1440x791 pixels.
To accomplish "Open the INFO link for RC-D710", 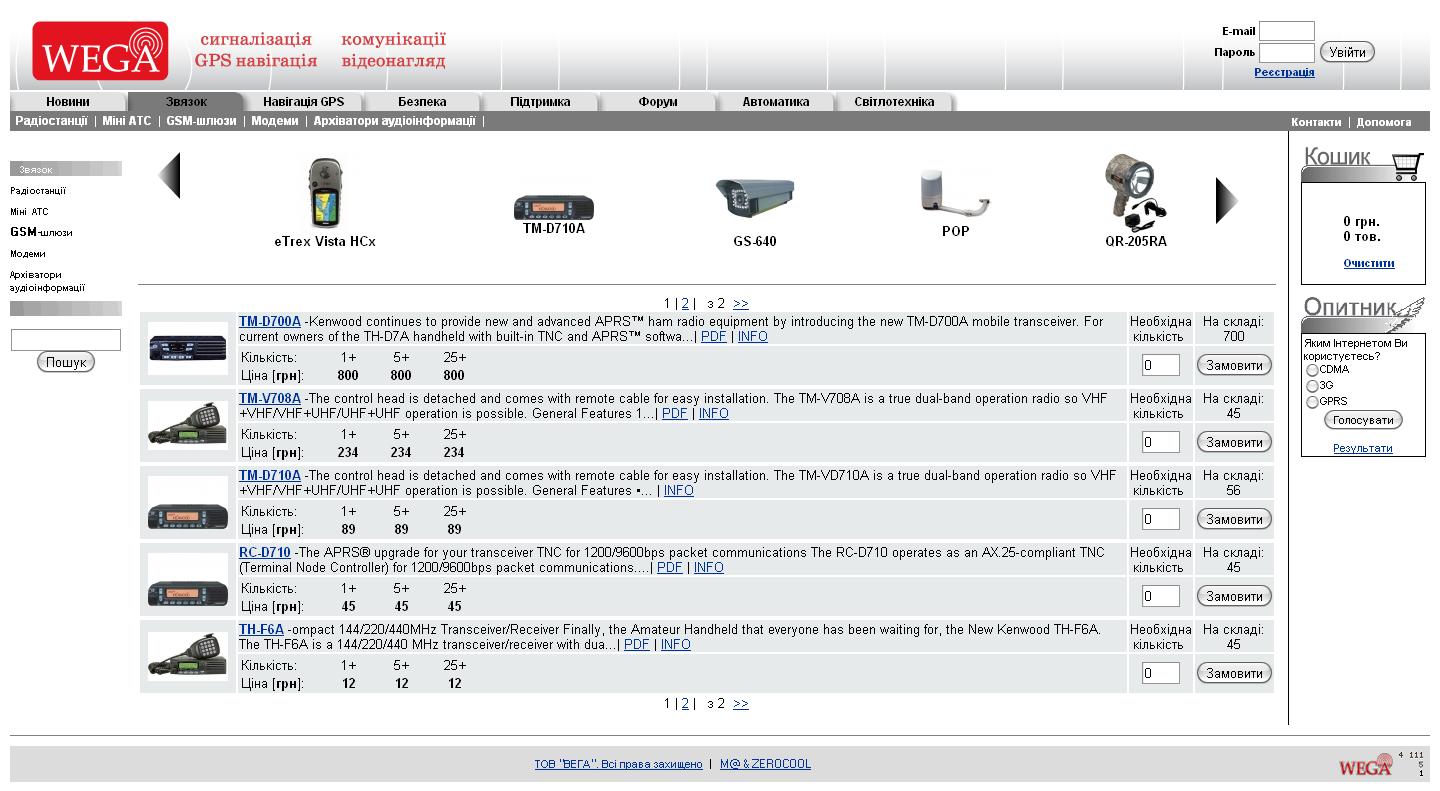I will tap(709, 568).
